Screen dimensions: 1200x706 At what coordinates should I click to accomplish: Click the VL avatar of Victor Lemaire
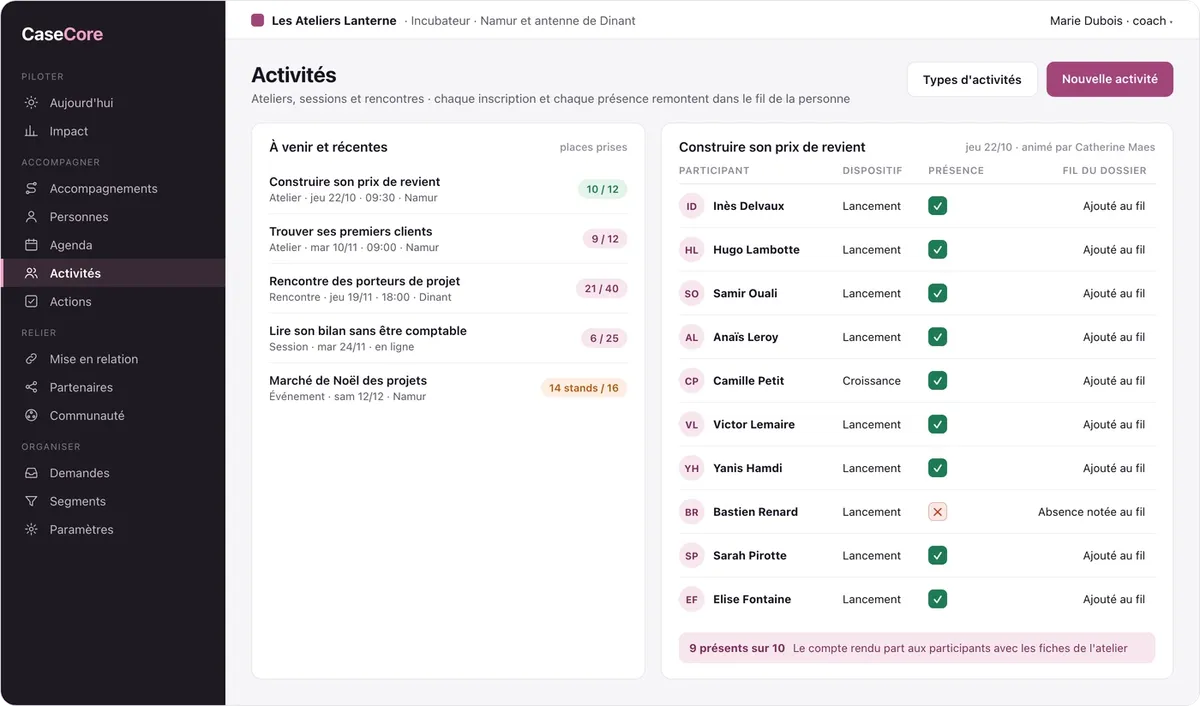coord(692,424)
